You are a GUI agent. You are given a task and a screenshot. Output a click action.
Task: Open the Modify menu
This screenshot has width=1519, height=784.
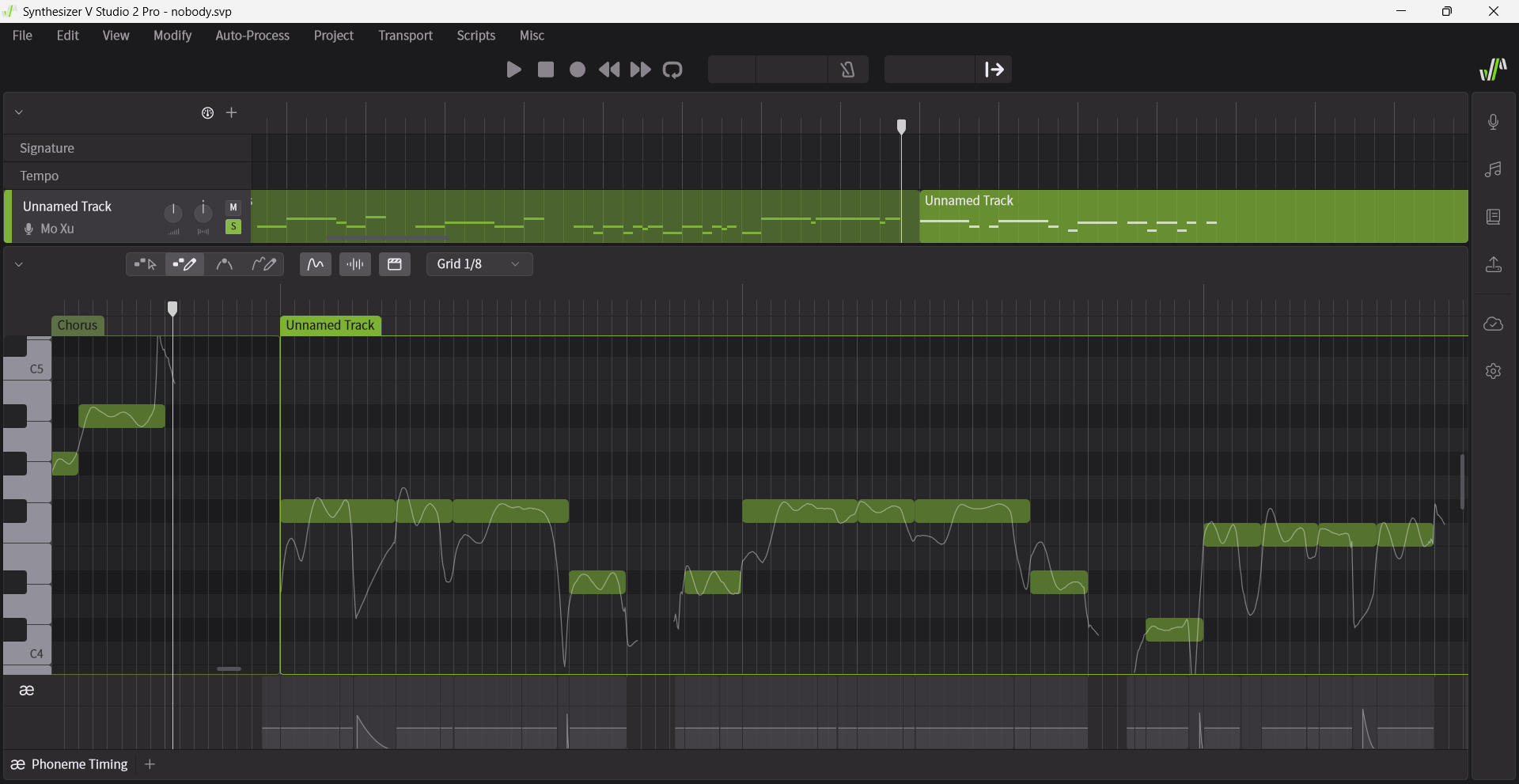172,36
